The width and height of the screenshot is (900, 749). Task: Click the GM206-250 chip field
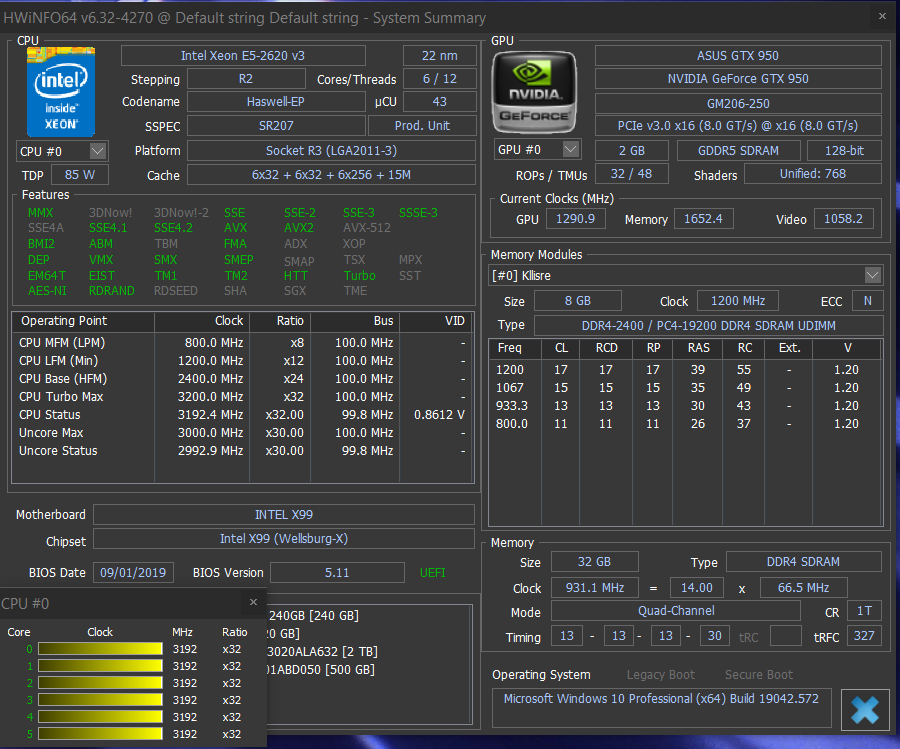pos(738,103)
